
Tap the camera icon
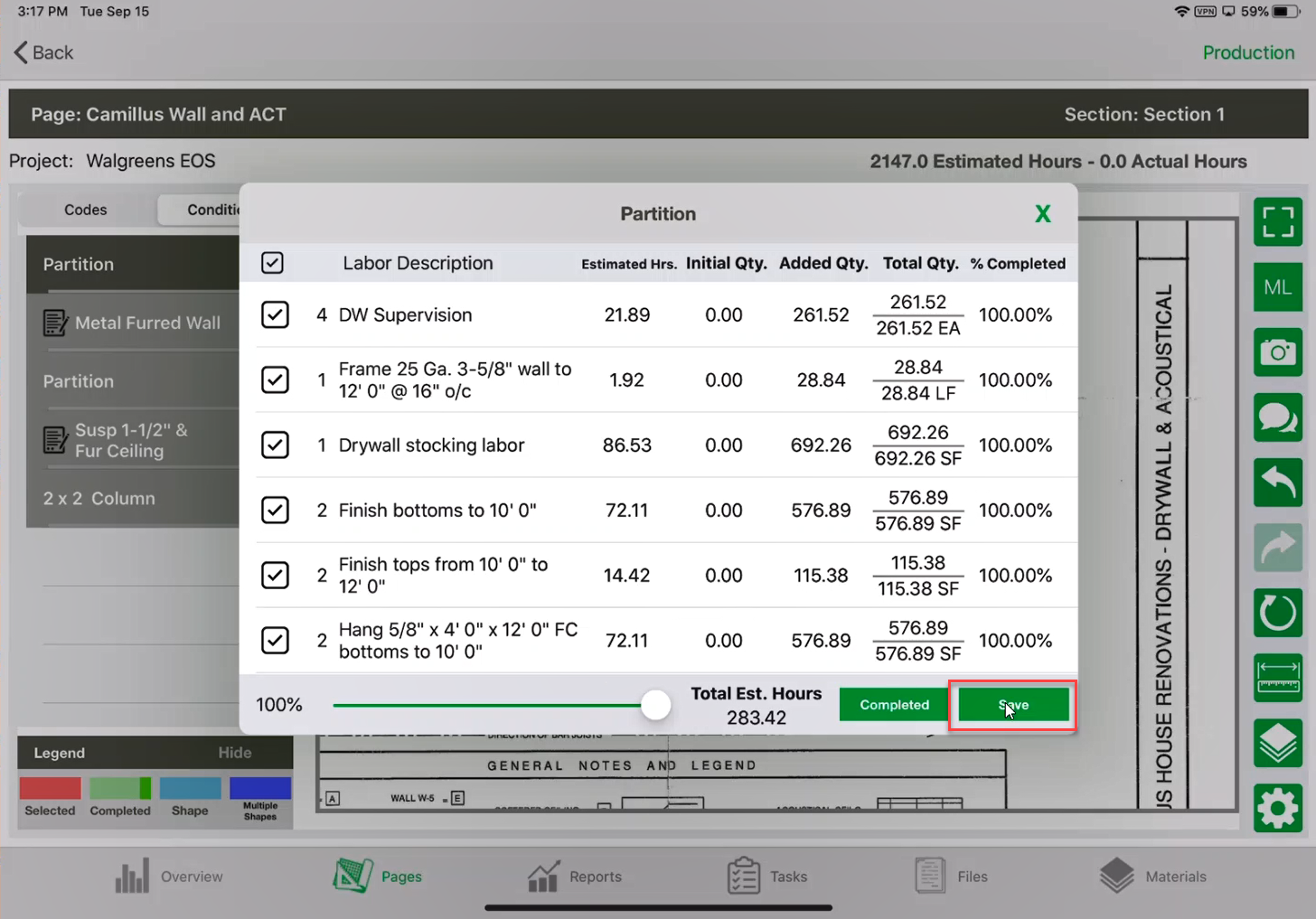click(x=1277, y=352)
